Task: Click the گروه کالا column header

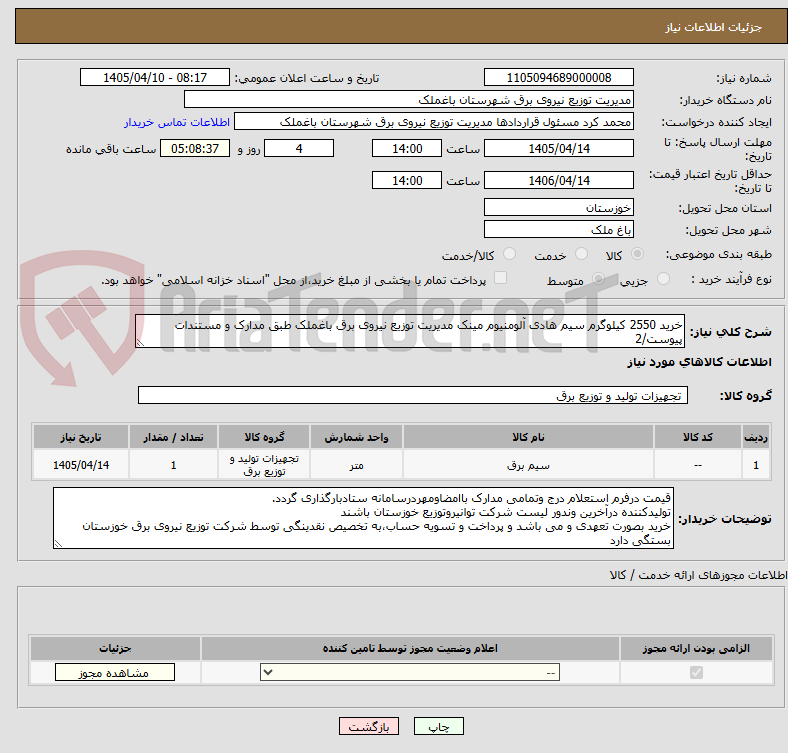Action: tap(264, 437)
